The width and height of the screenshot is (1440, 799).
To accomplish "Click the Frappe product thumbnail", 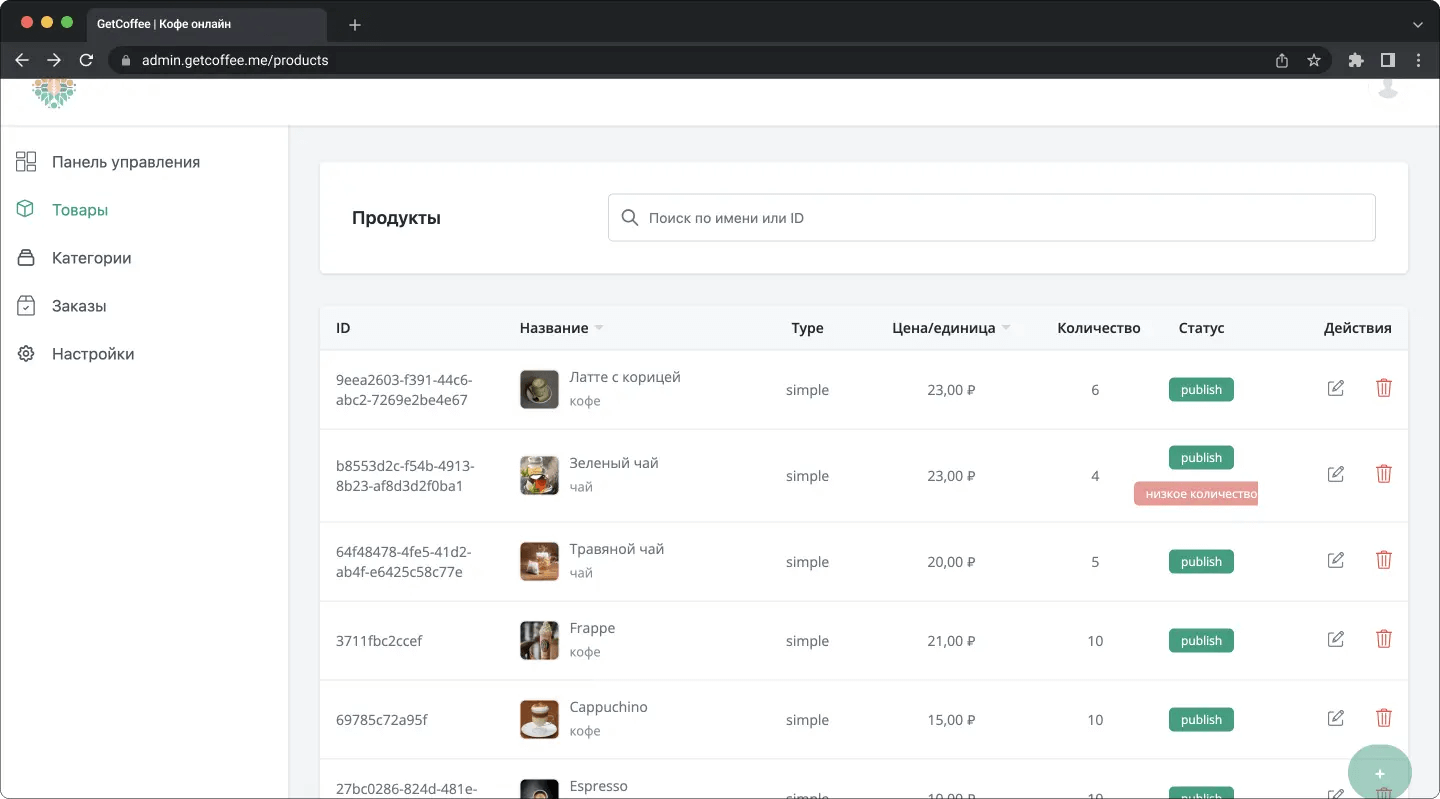I will [x=539, y=640].
